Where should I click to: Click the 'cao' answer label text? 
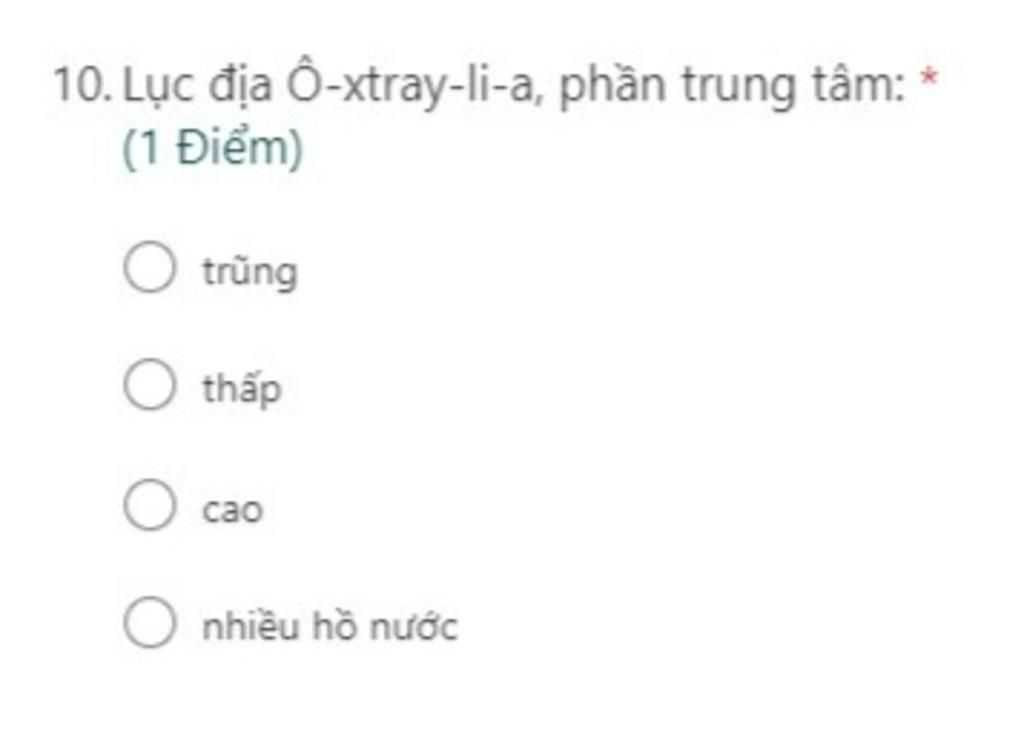click(x=232, y=510)
